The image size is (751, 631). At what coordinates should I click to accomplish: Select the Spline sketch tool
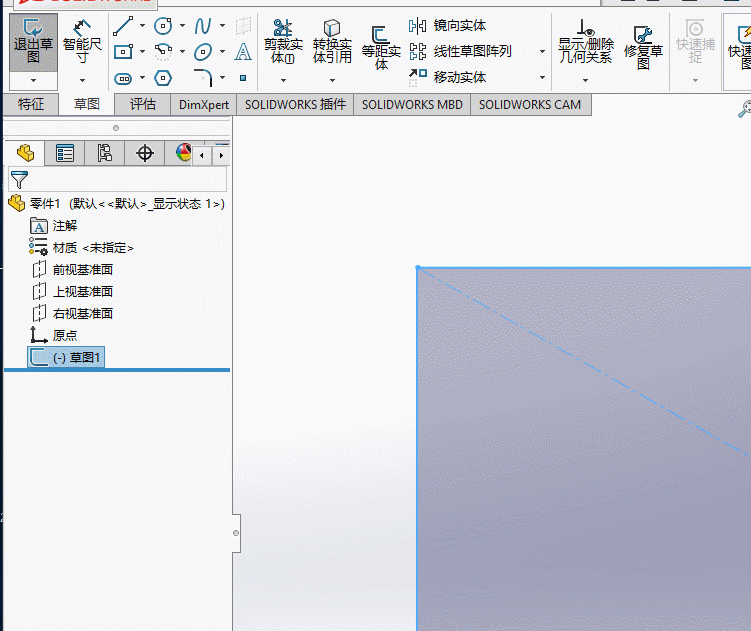[x=203, y=26]
